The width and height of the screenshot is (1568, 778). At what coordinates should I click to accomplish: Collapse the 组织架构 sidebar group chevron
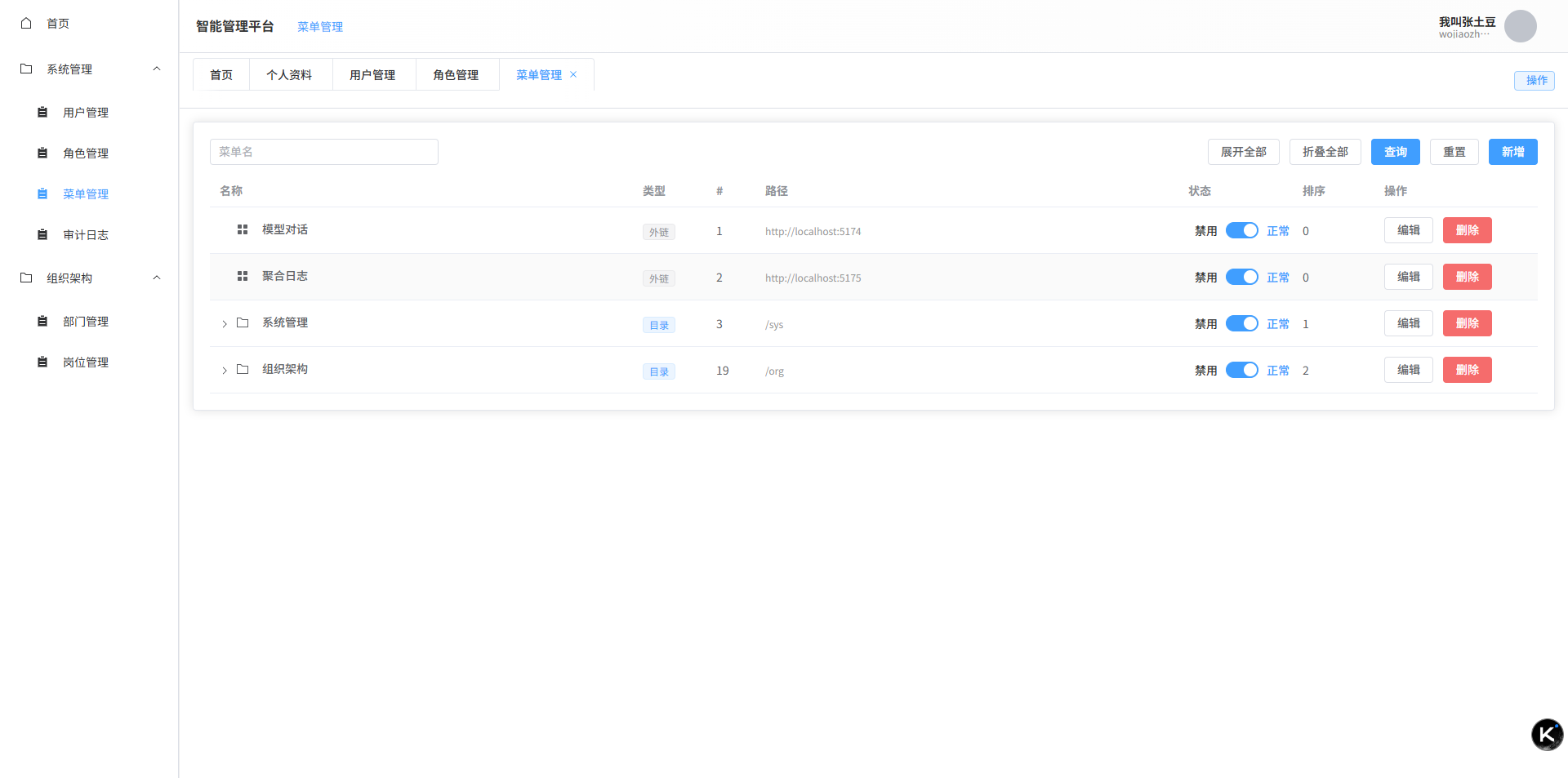click(x=157, y=278)
